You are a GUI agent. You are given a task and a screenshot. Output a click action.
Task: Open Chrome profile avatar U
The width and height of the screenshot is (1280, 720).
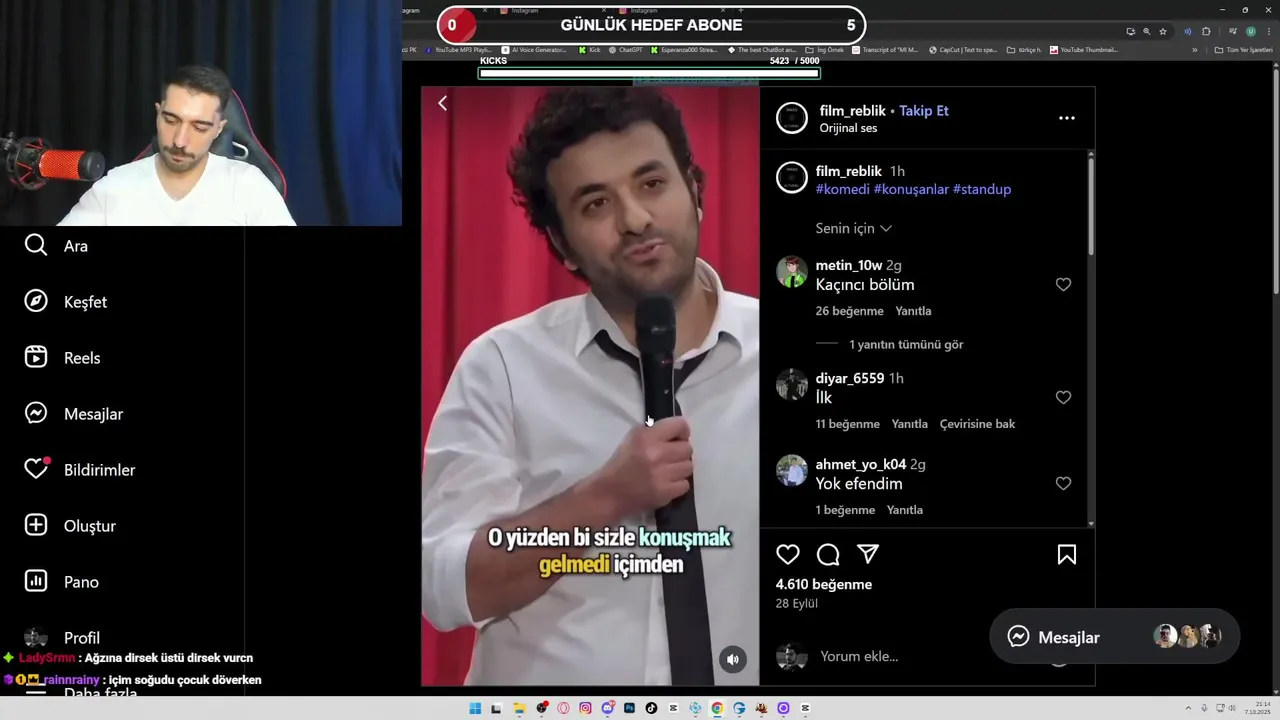1250,32
